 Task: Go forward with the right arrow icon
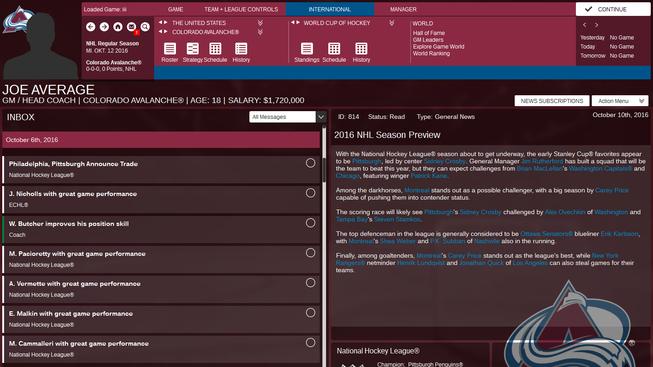104,27
